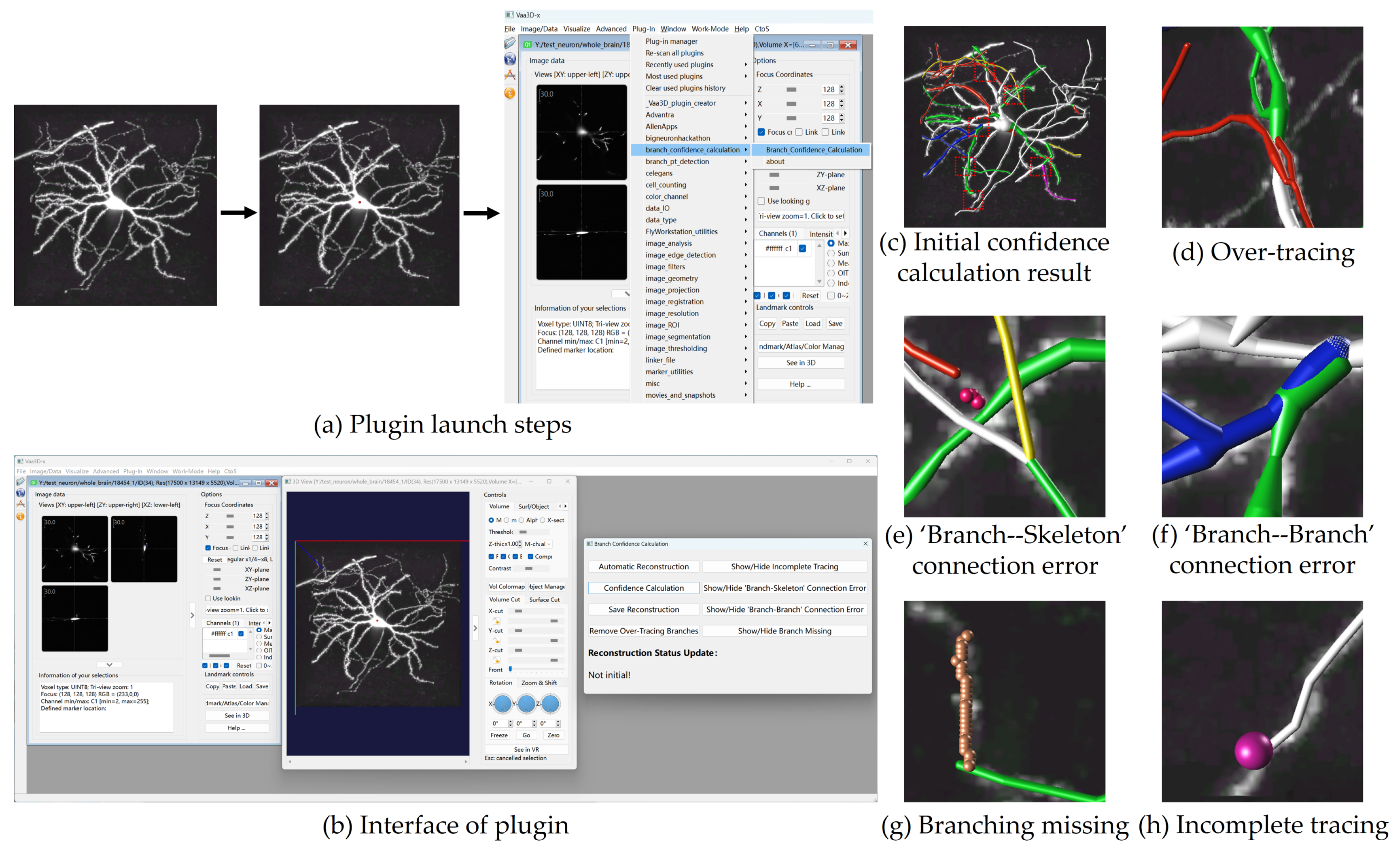Click the Freeze button in 3D View
1400x856 pixels.
click(x=499, y=735)
